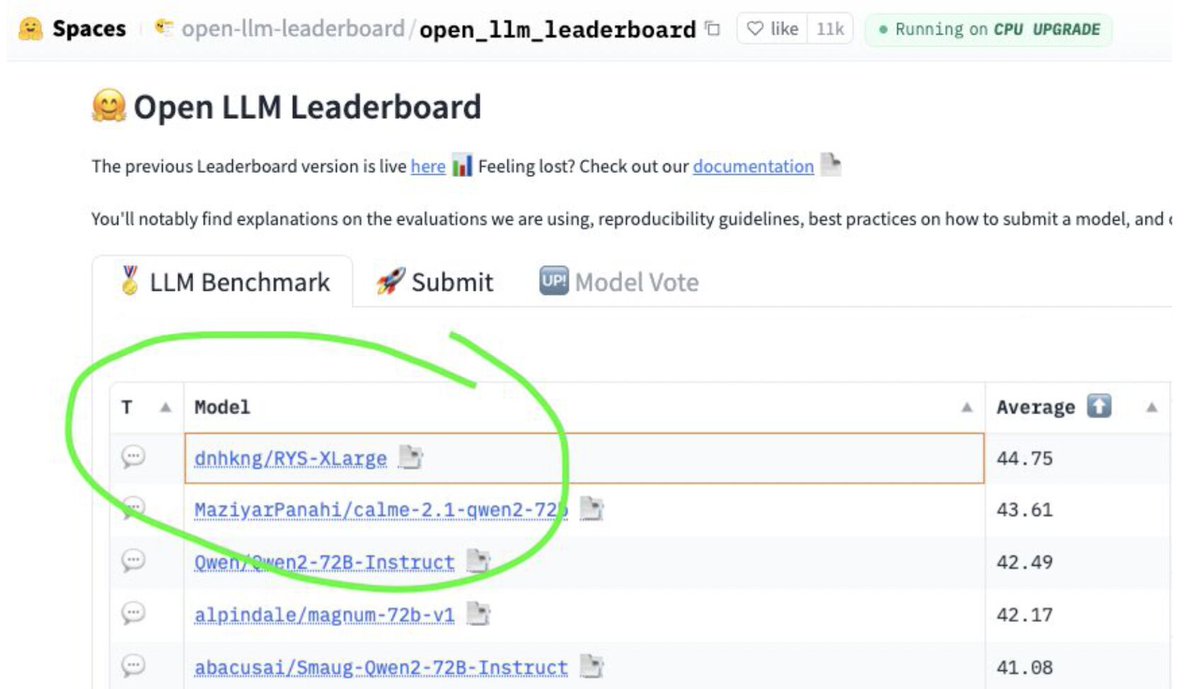Click the chat type icon in Qwen2-72B-Instruct row
Screen dimensions: 1200x689
coord(133,561)
